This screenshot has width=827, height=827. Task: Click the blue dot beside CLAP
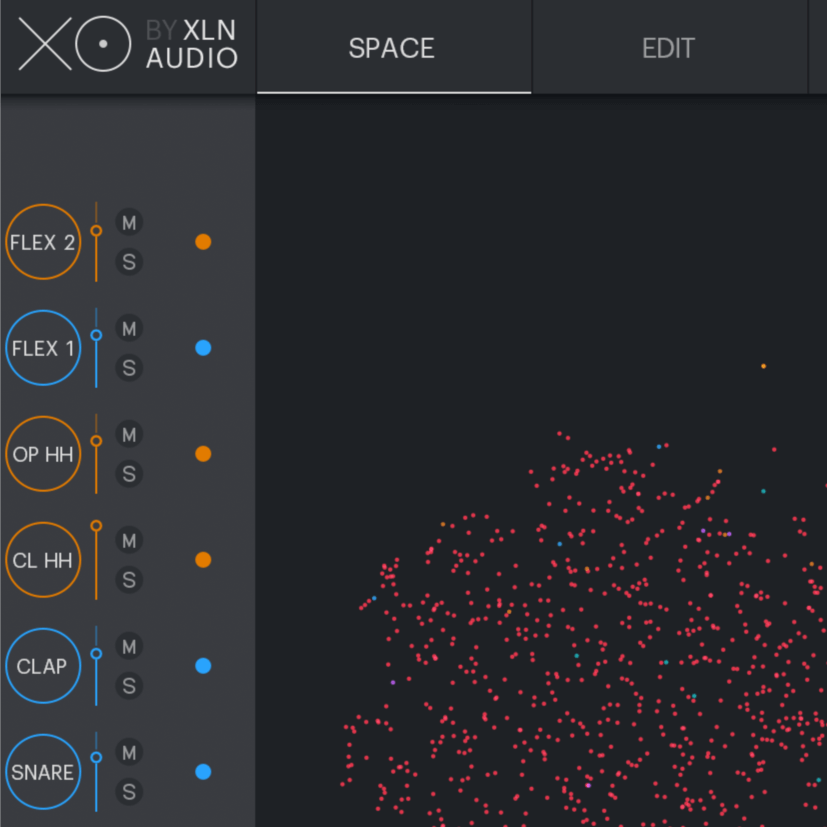click(203, 666)
